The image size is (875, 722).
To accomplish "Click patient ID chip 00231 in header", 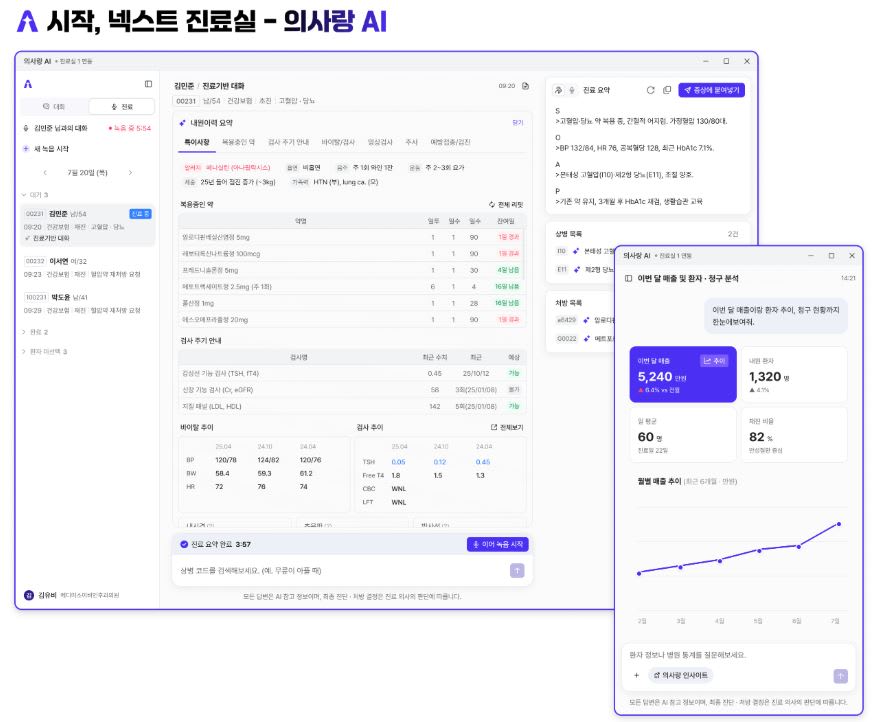I will tap(186, 101).
